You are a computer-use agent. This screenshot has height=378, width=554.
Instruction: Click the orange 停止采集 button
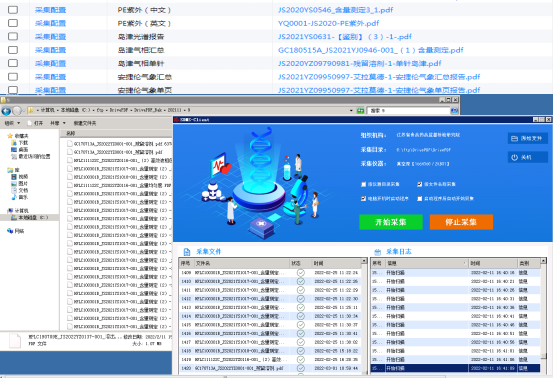(x=461, y=222)
